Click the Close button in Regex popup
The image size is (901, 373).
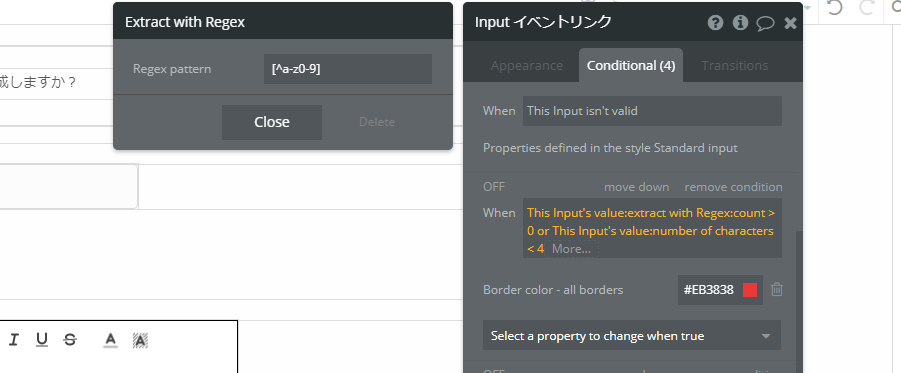tap(272, 122)
